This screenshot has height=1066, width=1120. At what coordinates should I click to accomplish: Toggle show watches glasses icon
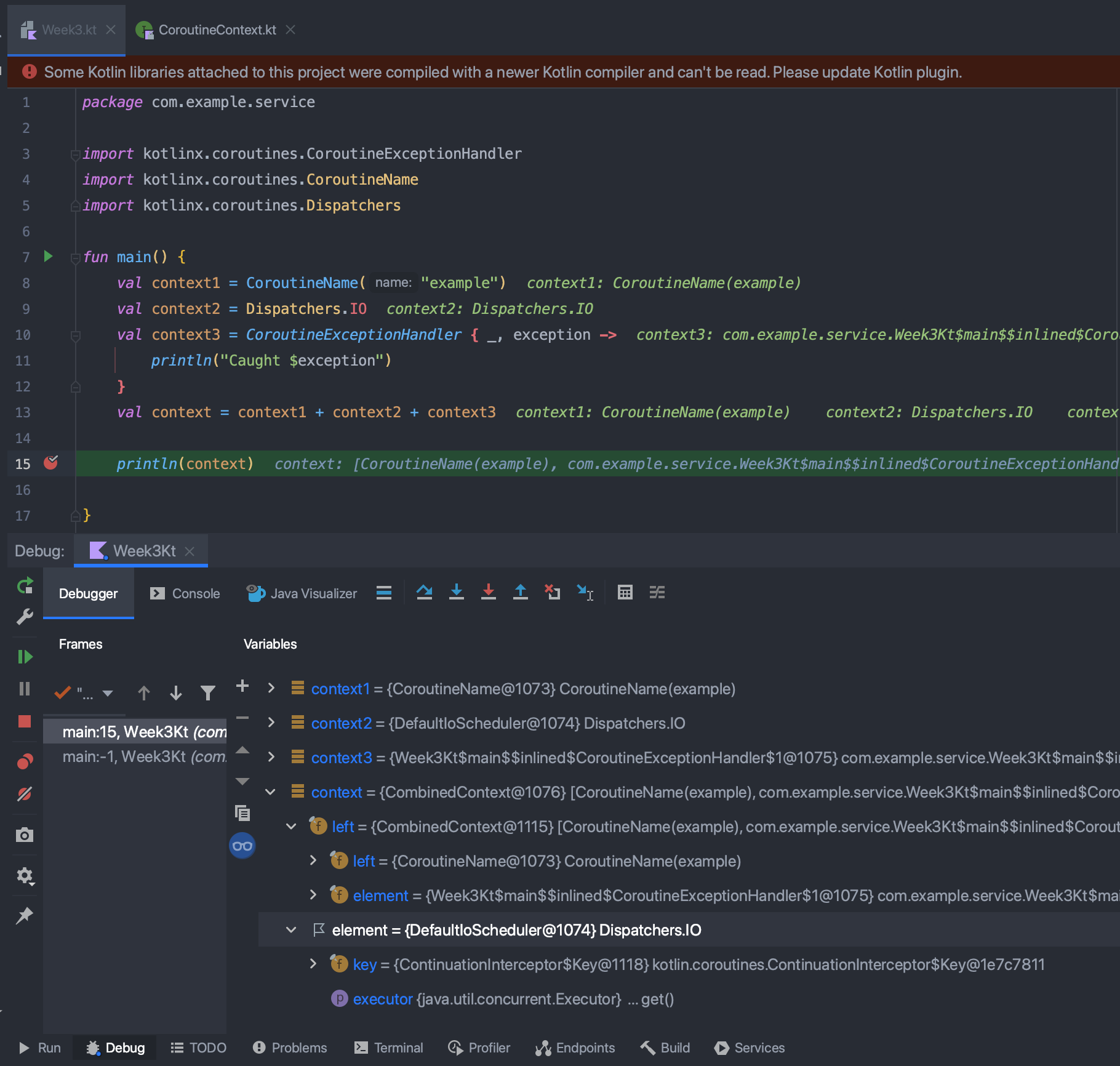(242, 846)
